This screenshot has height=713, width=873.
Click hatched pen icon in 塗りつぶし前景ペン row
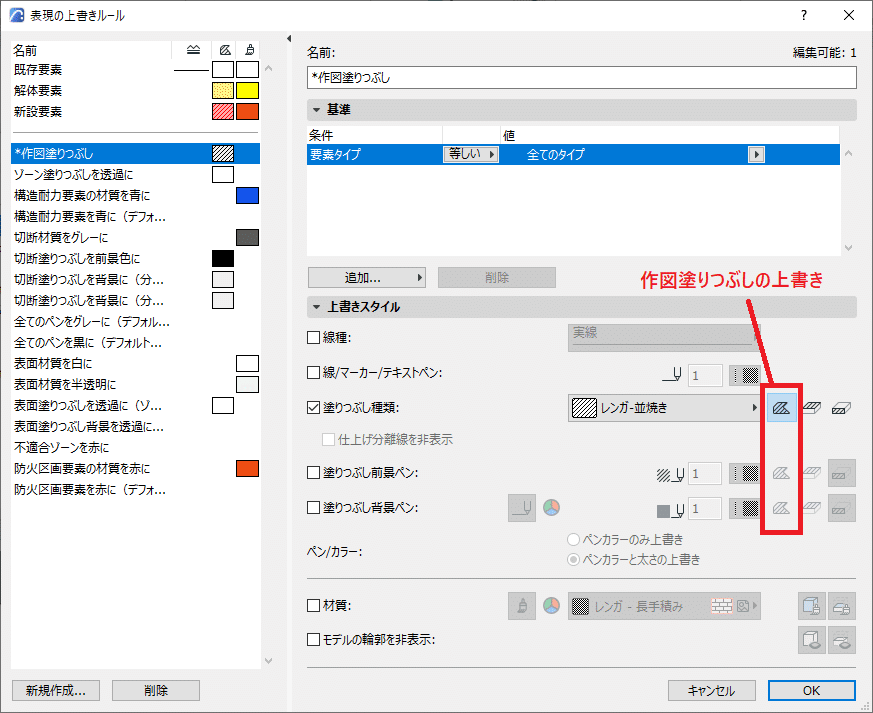[x=670, y=474]
